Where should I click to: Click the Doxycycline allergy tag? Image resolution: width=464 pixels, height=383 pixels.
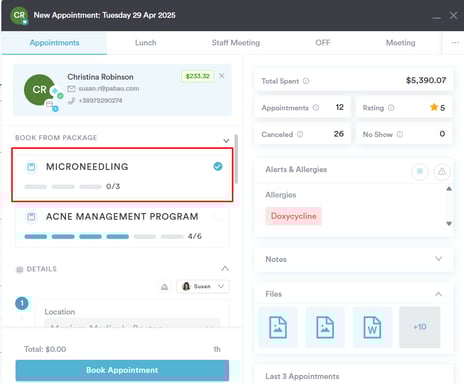[294, 216]
